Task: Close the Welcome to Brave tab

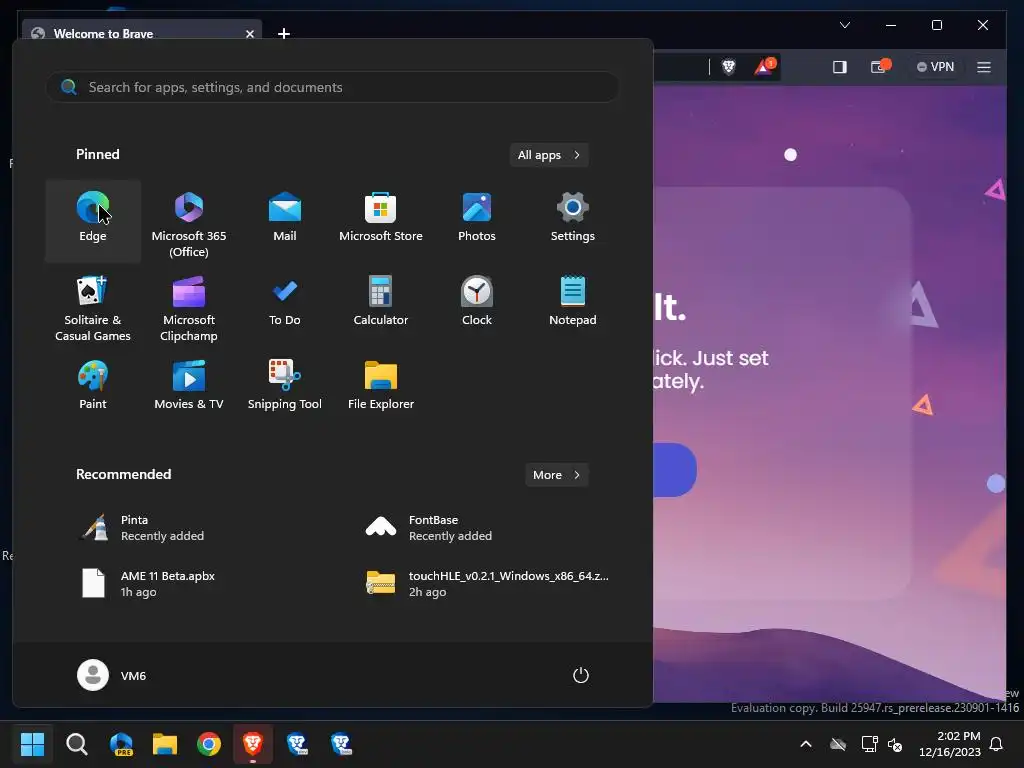Action: (x=249, y=33)
